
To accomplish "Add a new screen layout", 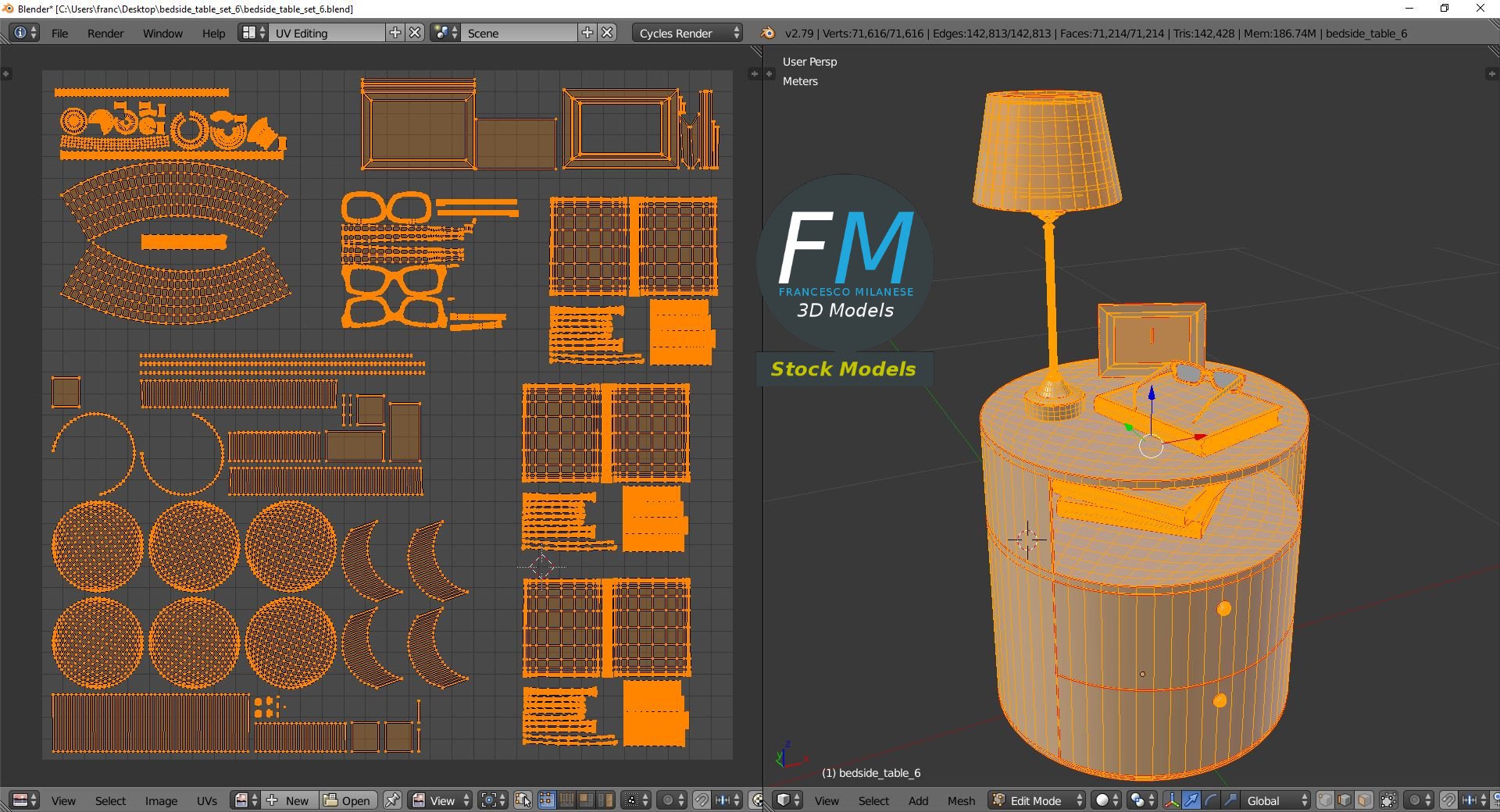I will pos(395,33).
